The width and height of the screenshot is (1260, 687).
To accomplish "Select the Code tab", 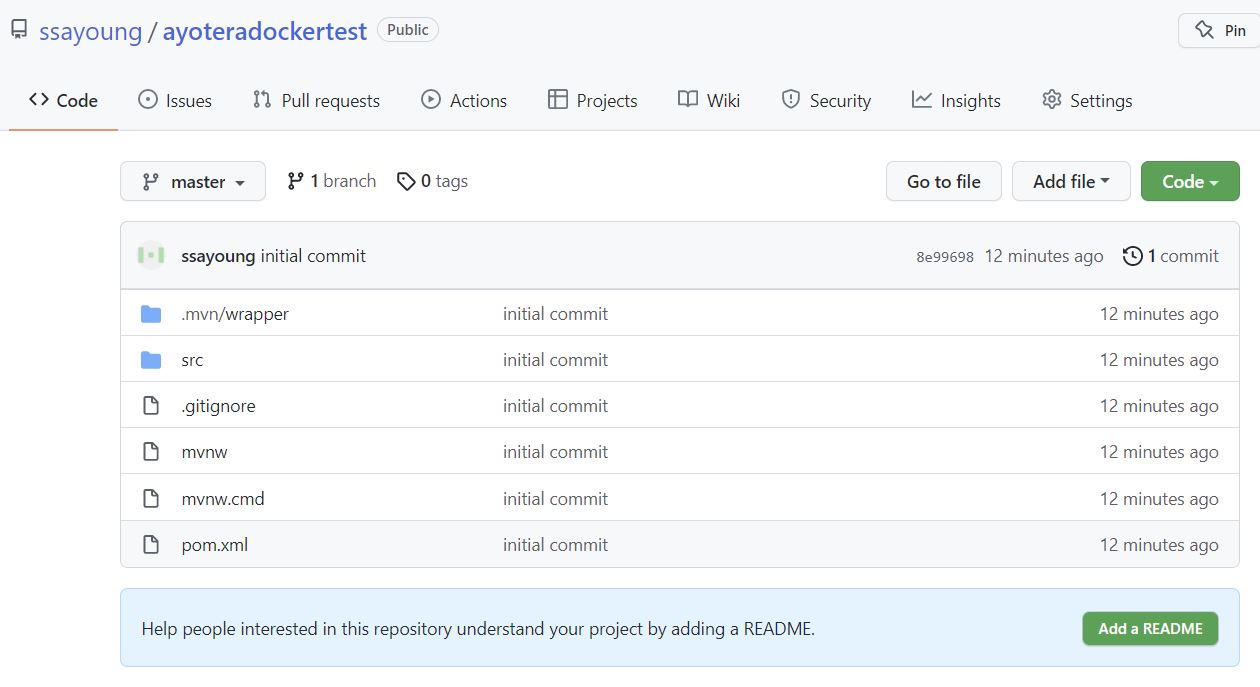I will [64, 100].
